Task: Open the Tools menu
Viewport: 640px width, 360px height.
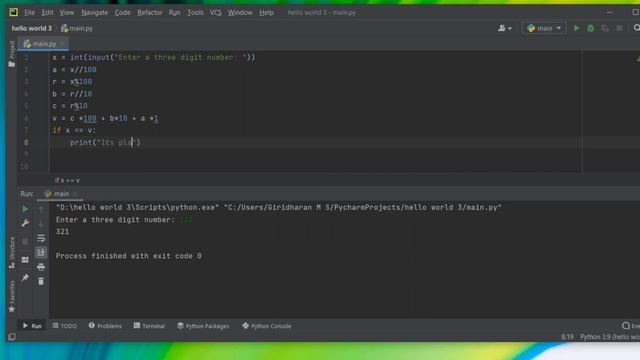Action: 195,13
